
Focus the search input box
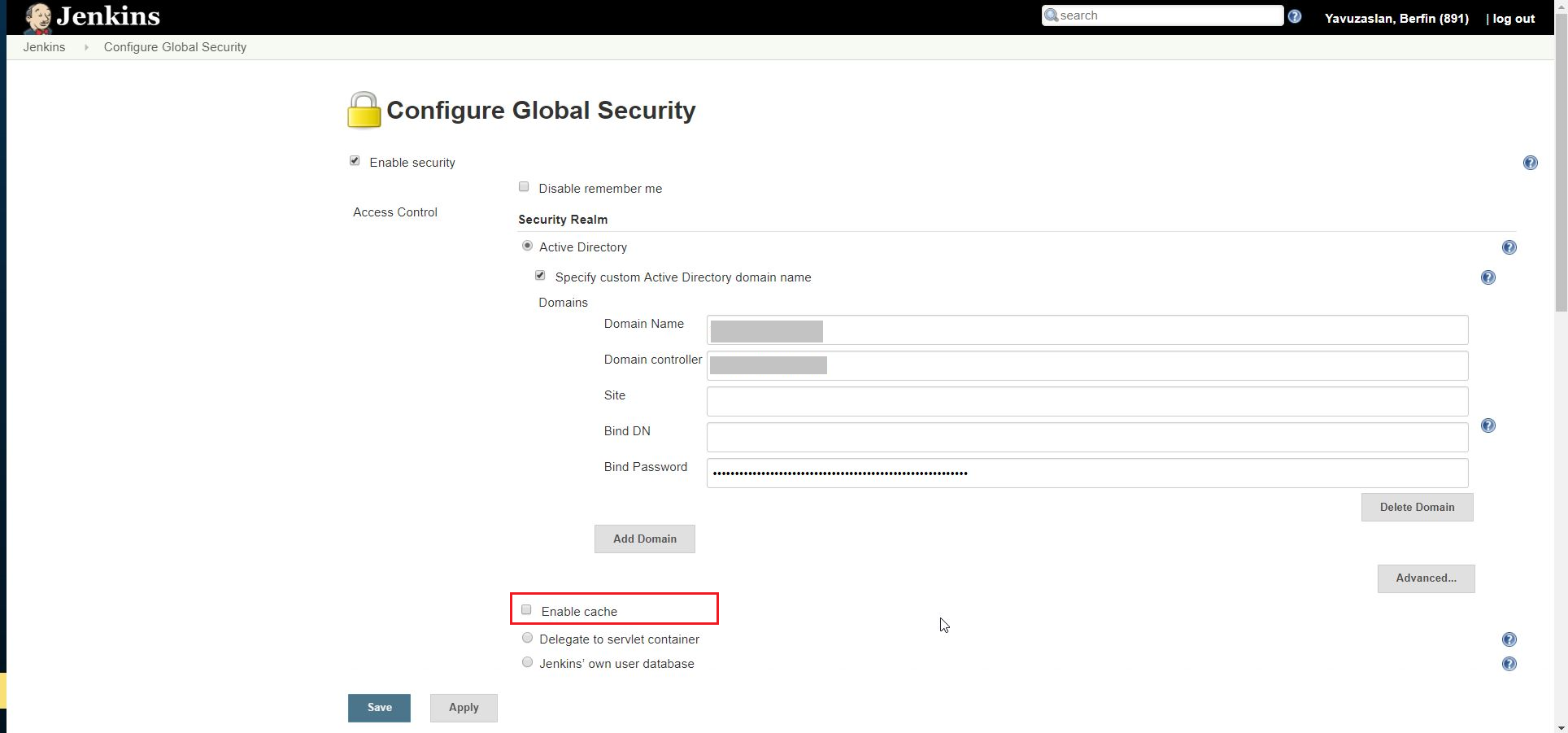pos(1163,15)
